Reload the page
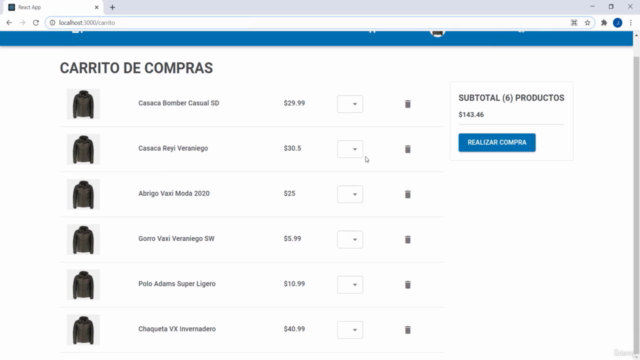 coord(36,23)
